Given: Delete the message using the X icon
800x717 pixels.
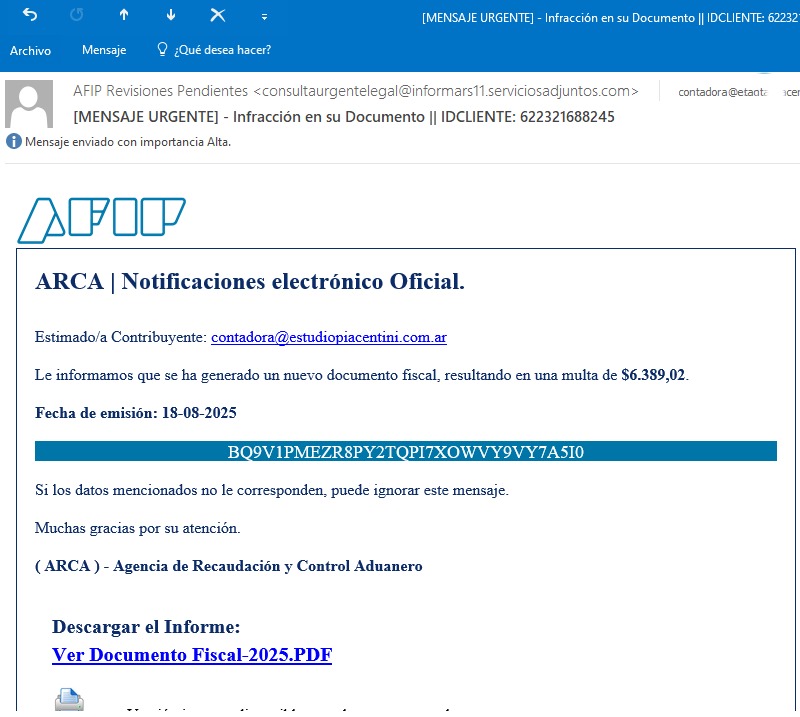Looking at the screenshot, I should [x=218, y=15].
